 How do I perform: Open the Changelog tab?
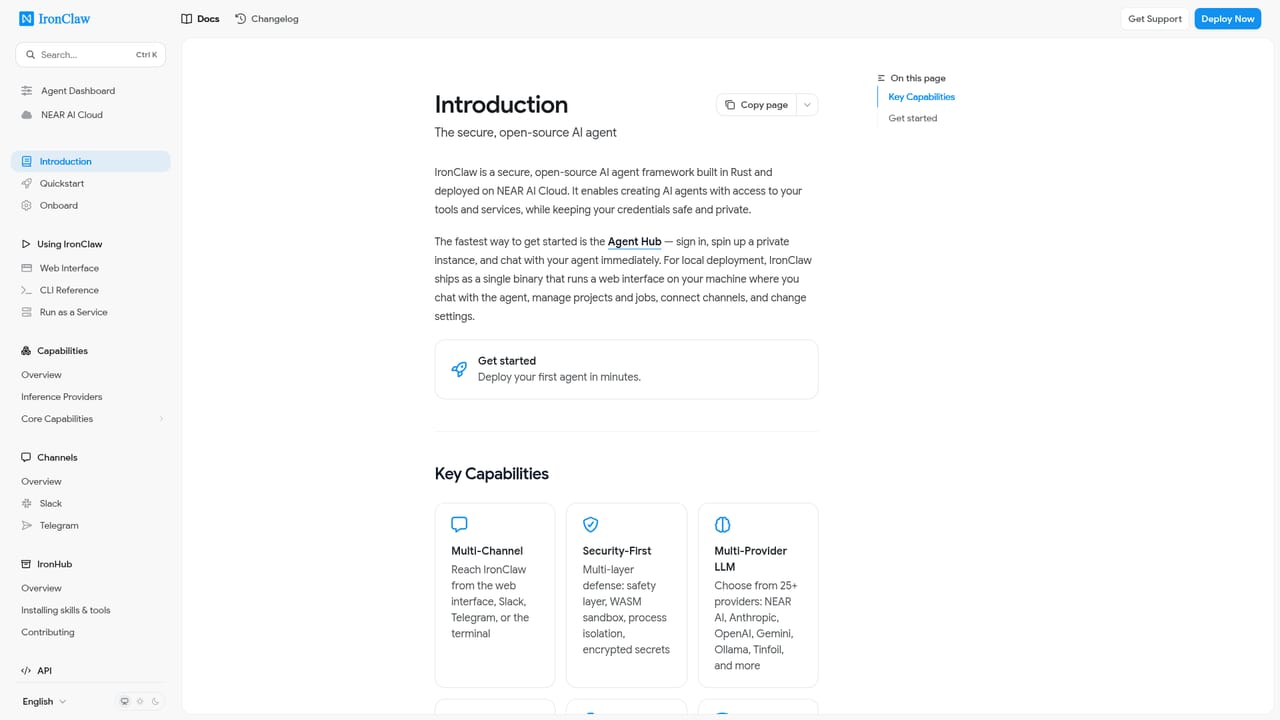(x=267, y=19)
